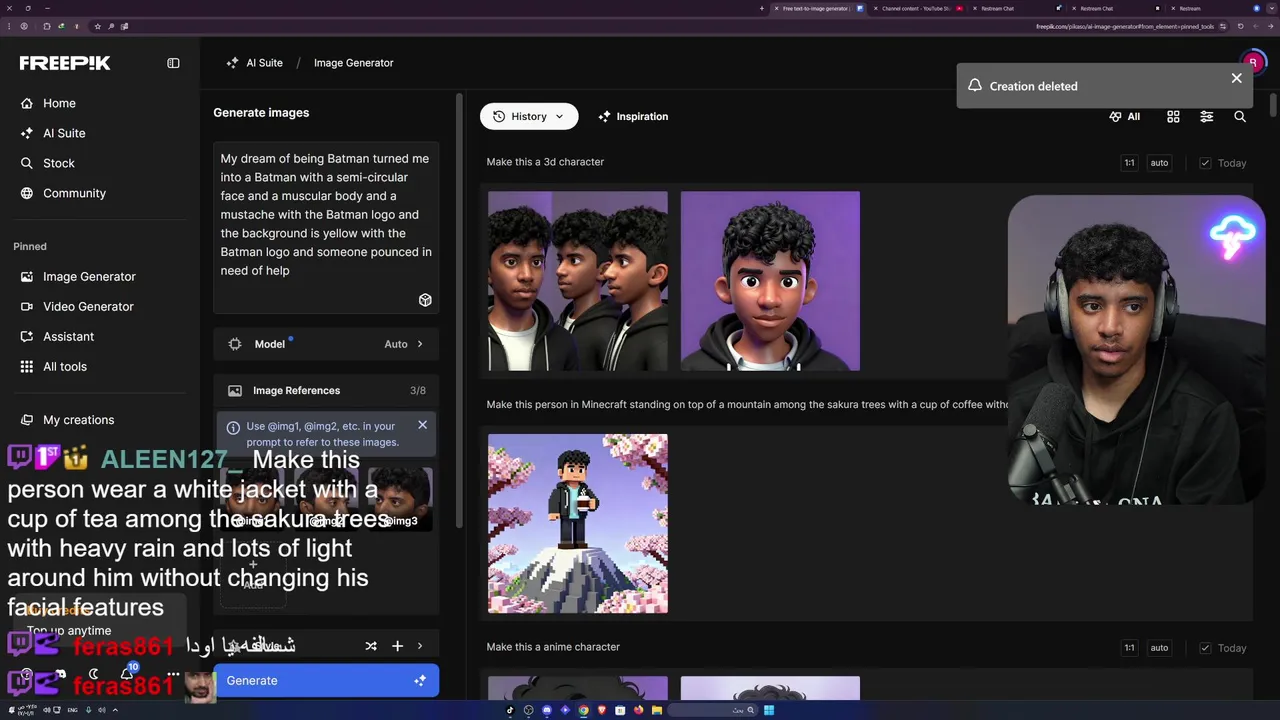Image resolution: width=1280 pixels, height=720 pixels.
Task: Click the Image Generator breadcrumb
Action: [353, 63]
